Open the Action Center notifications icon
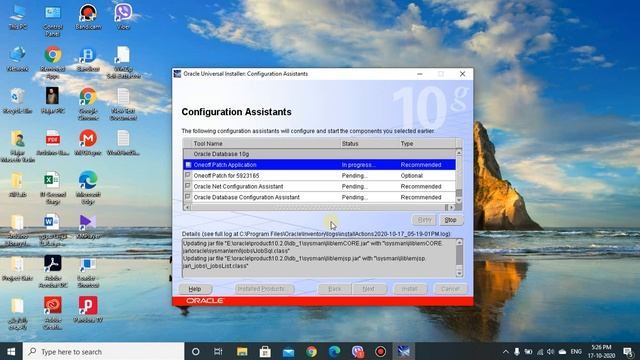The image size is (640, 360). pos(628,351)
